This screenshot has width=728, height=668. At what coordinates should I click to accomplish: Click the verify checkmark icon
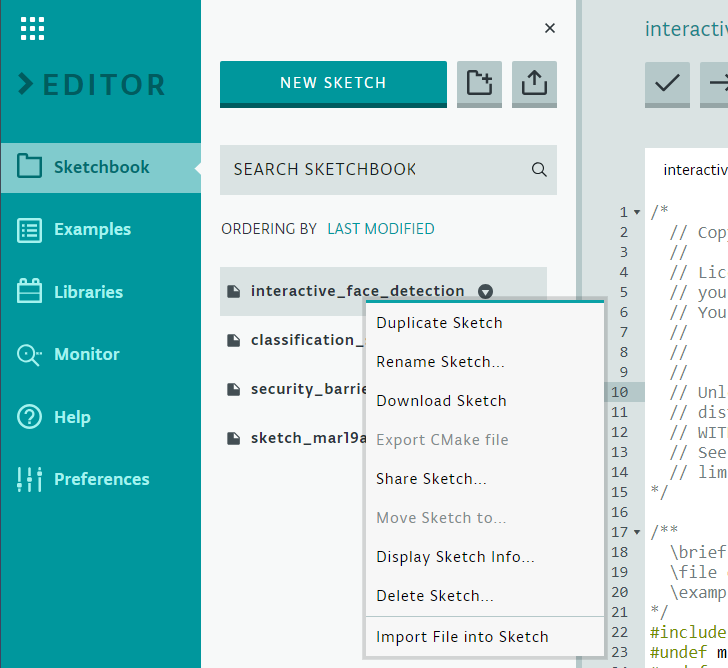[x=667, y=84]
